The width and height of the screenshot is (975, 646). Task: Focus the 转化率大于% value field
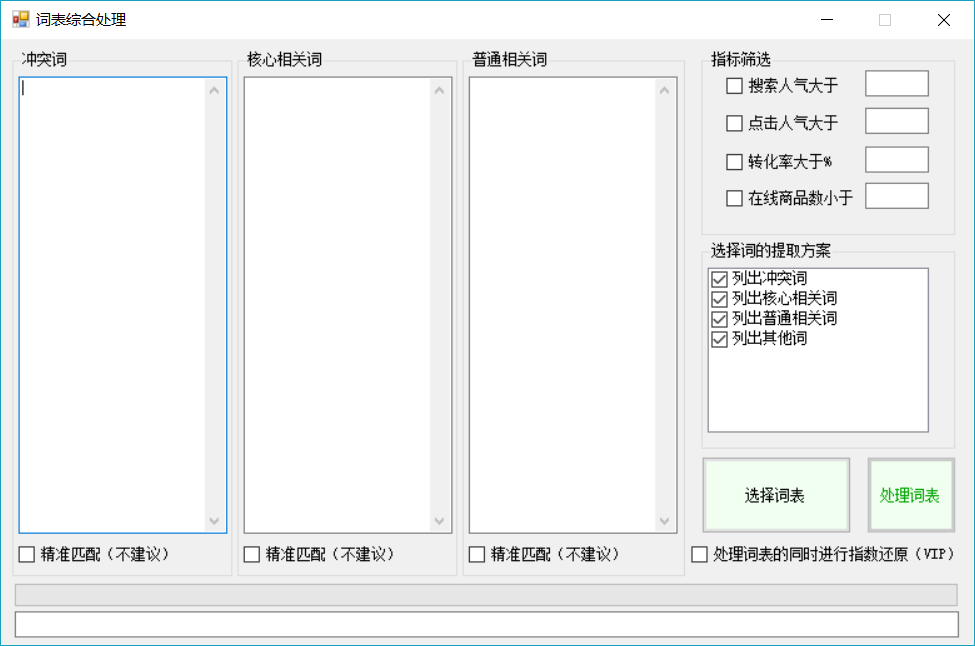(x=897, y=160)
